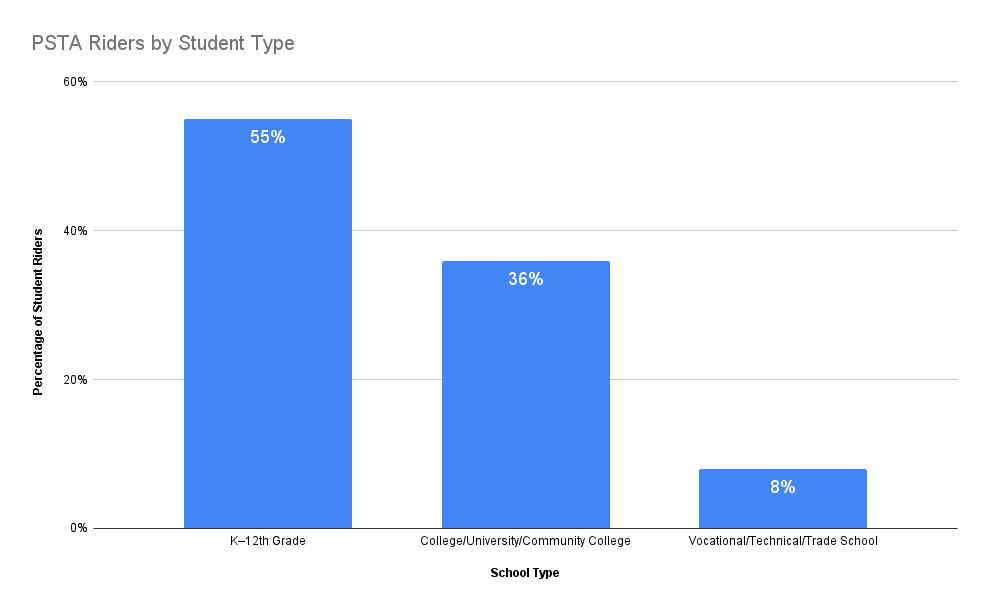
Task: Select the K–12th Grade axis label
Action: (267, 542)
